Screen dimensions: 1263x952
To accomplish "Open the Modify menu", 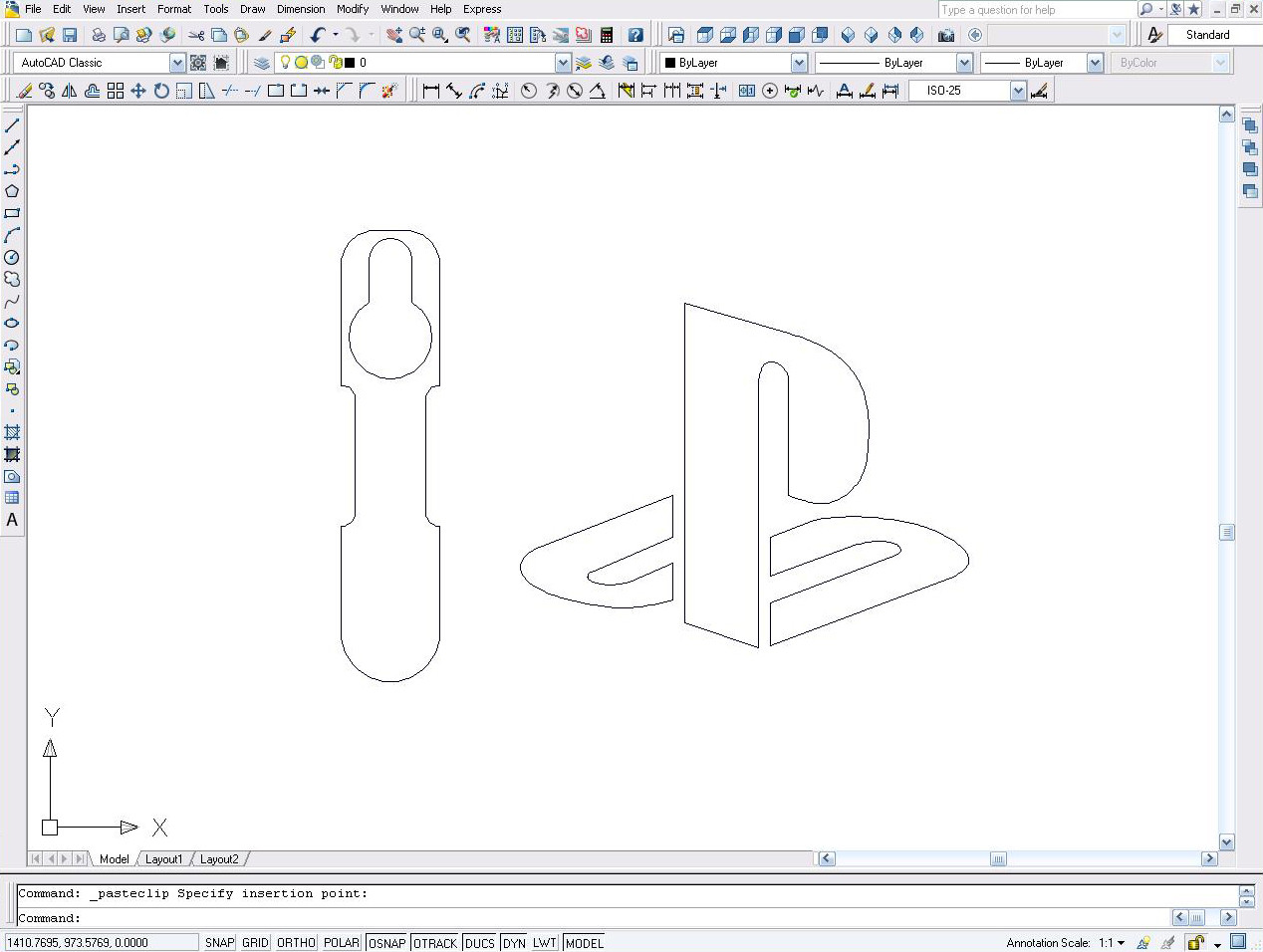I will pyautogui.click(x=353, y=9).
